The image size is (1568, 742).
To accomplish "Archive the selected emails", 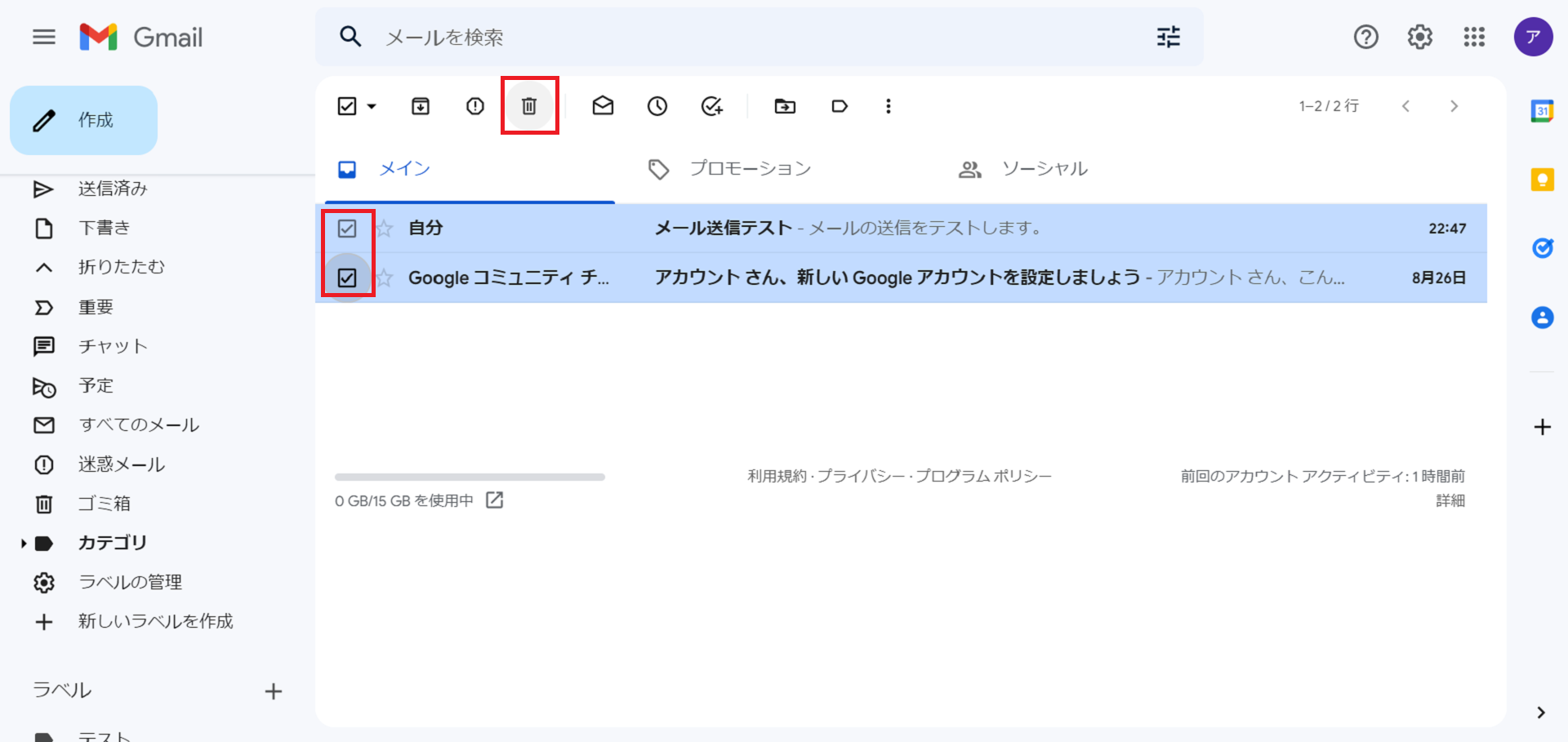I will click(421, 106).
